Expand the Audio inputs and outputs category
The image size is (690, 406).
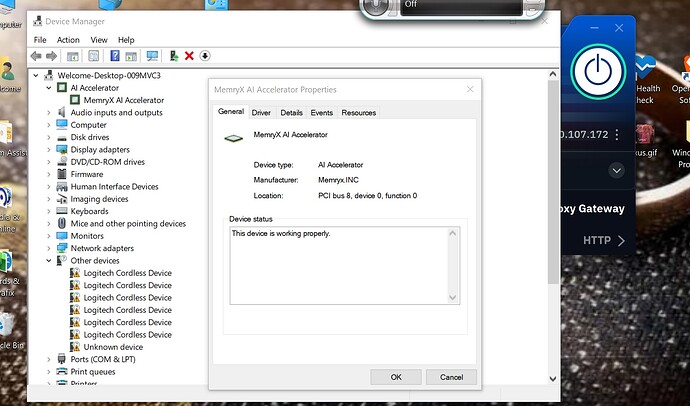click(x=49, y=113)
